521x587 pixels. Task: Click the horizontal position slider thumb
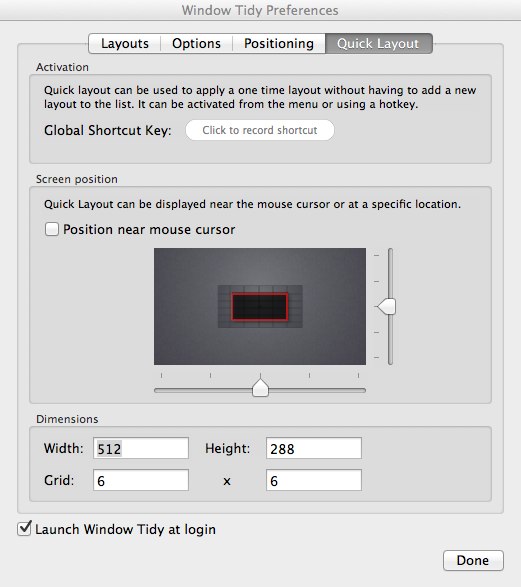click(260, 388)
